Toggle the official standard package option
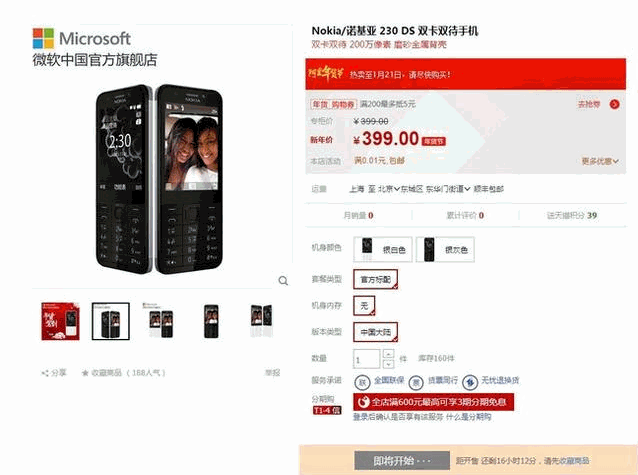This screenshot has height=475, width=638. pyautogui.click(x=376, y=279)
